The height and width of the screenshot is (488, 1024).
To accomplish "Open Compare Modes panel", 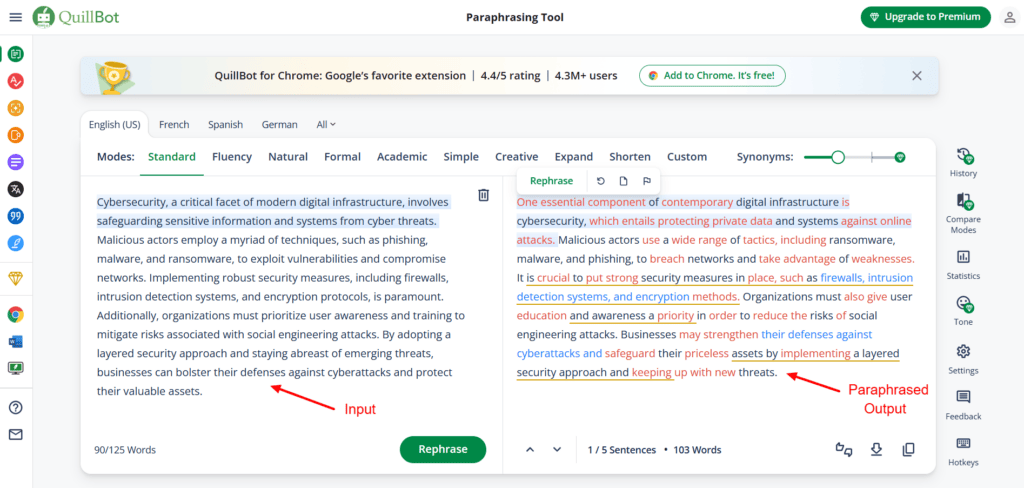I will pyautogui.click(x=963, y=208).
